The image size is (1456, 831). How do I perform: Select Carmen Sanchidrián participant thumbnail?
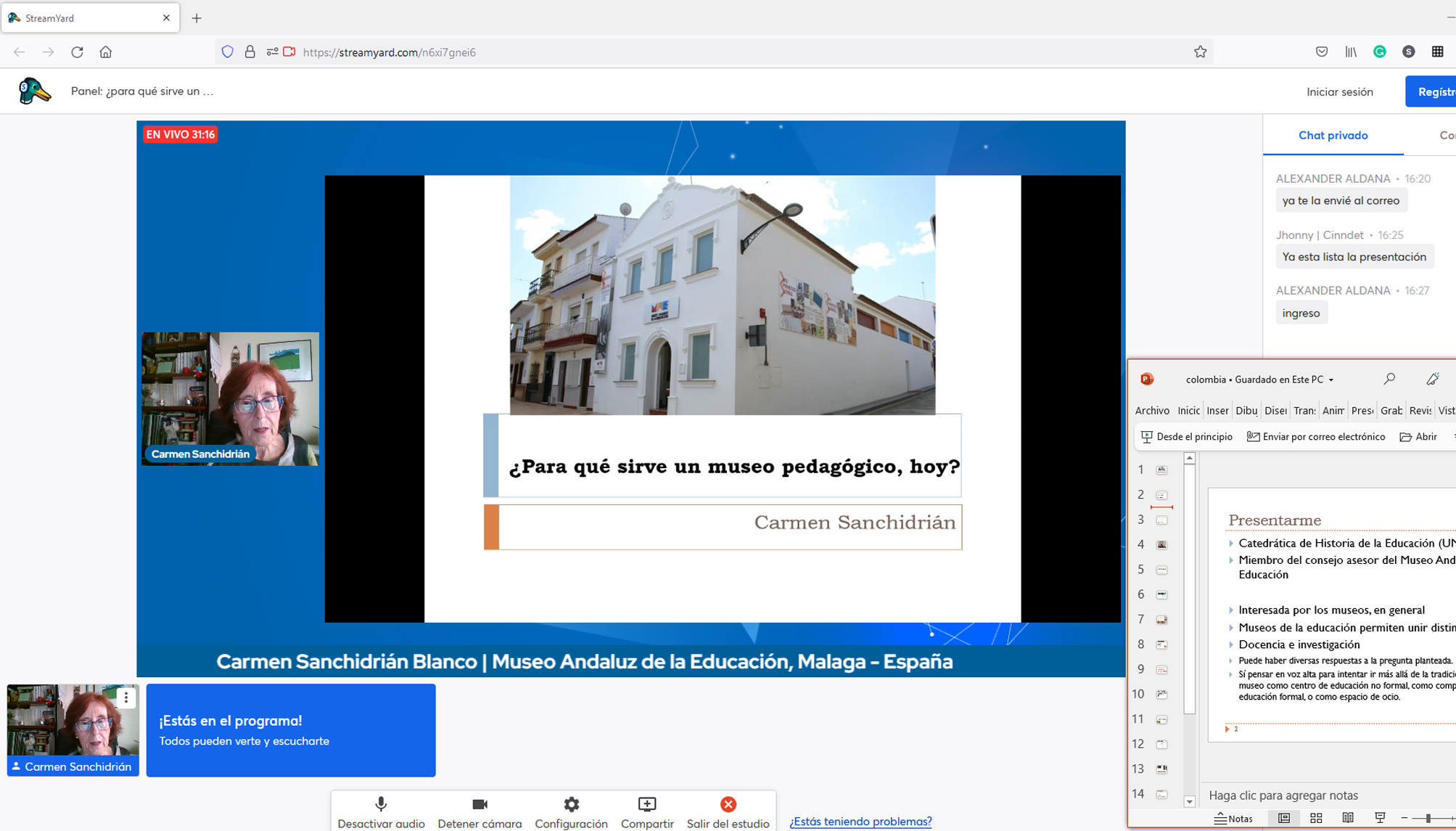pyautogui.click(x=73, y=729)
